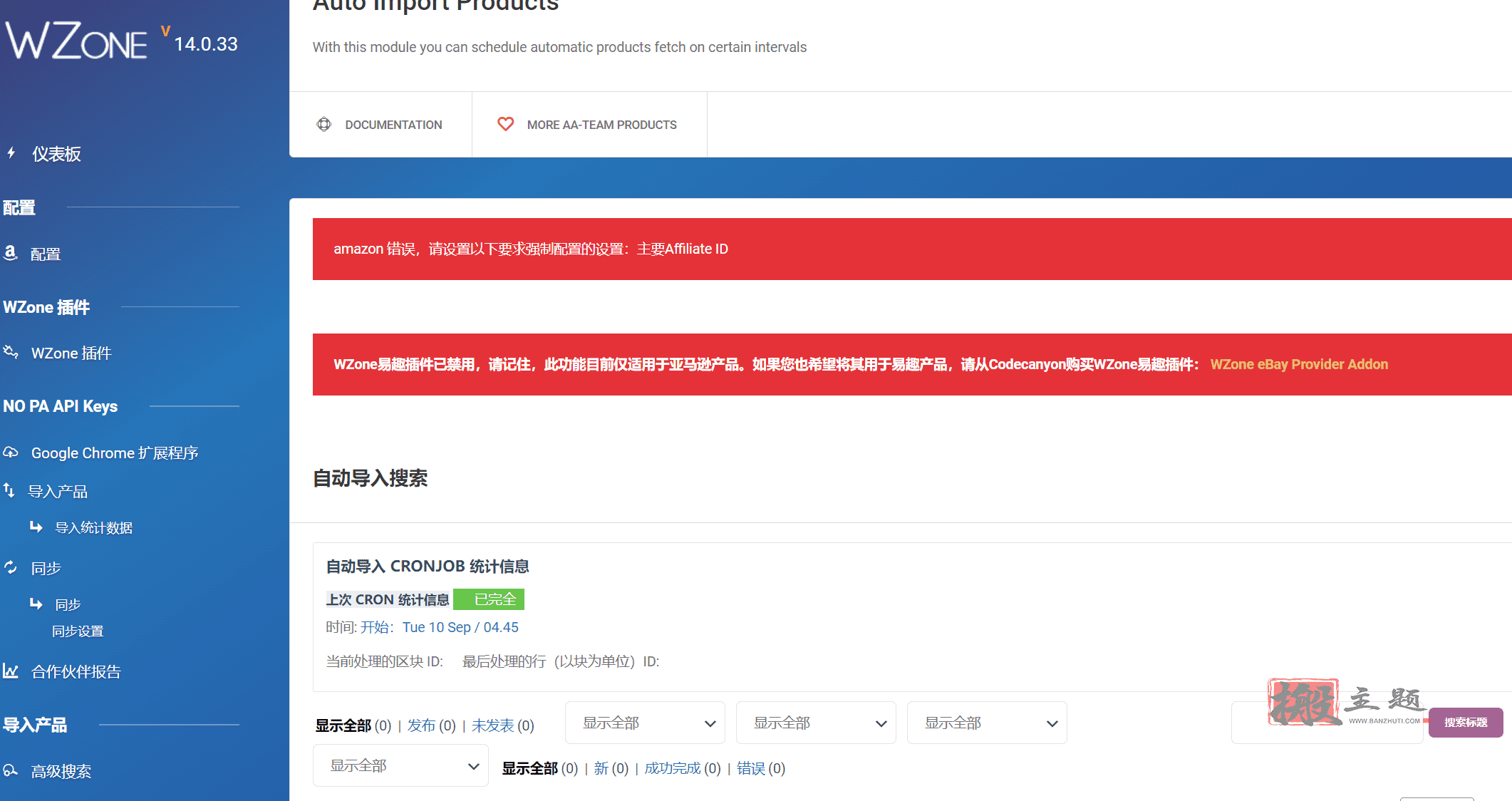Click the plug icon next to WZone 插件
This screenshot has height=801, width=1512.
coord(11,352)
